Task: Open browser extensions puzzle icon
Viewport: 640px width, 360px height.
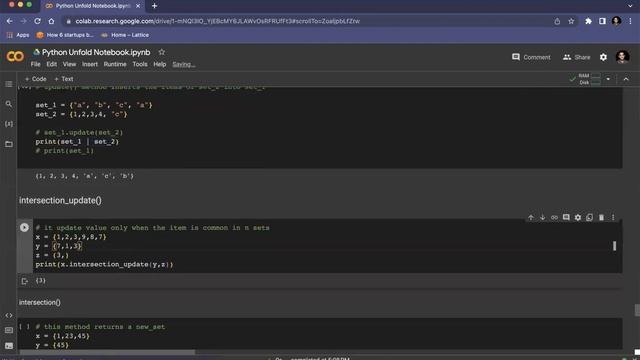Action: click(588, 21)
